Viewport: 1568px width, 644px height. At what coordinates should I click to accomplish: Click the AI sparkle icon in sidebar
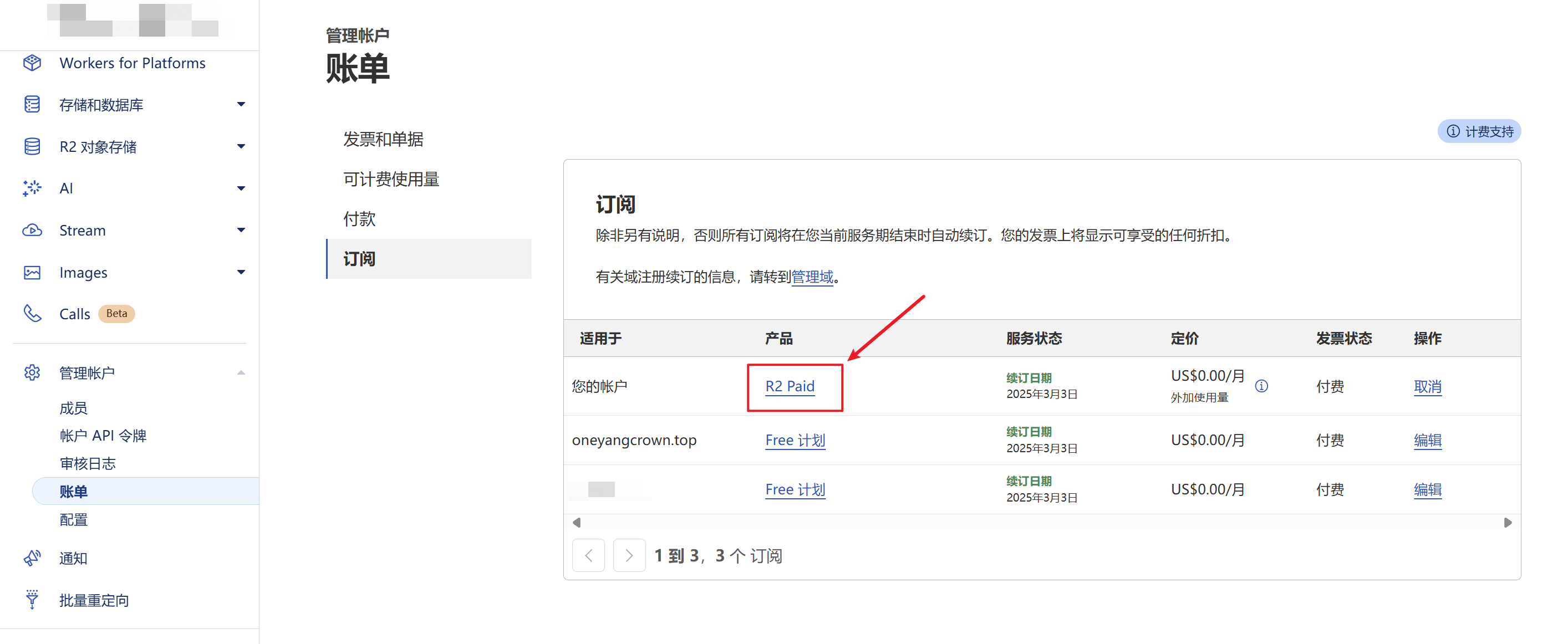(x=32, y=188)
